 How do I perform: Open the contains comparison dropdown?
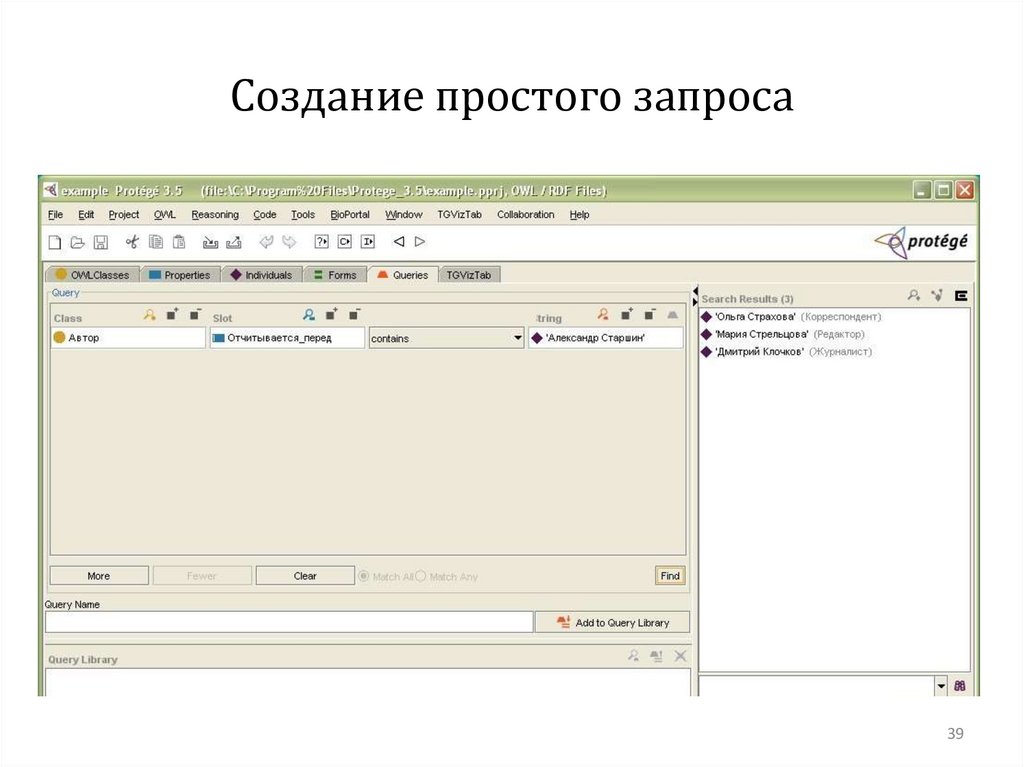point(517,338)
